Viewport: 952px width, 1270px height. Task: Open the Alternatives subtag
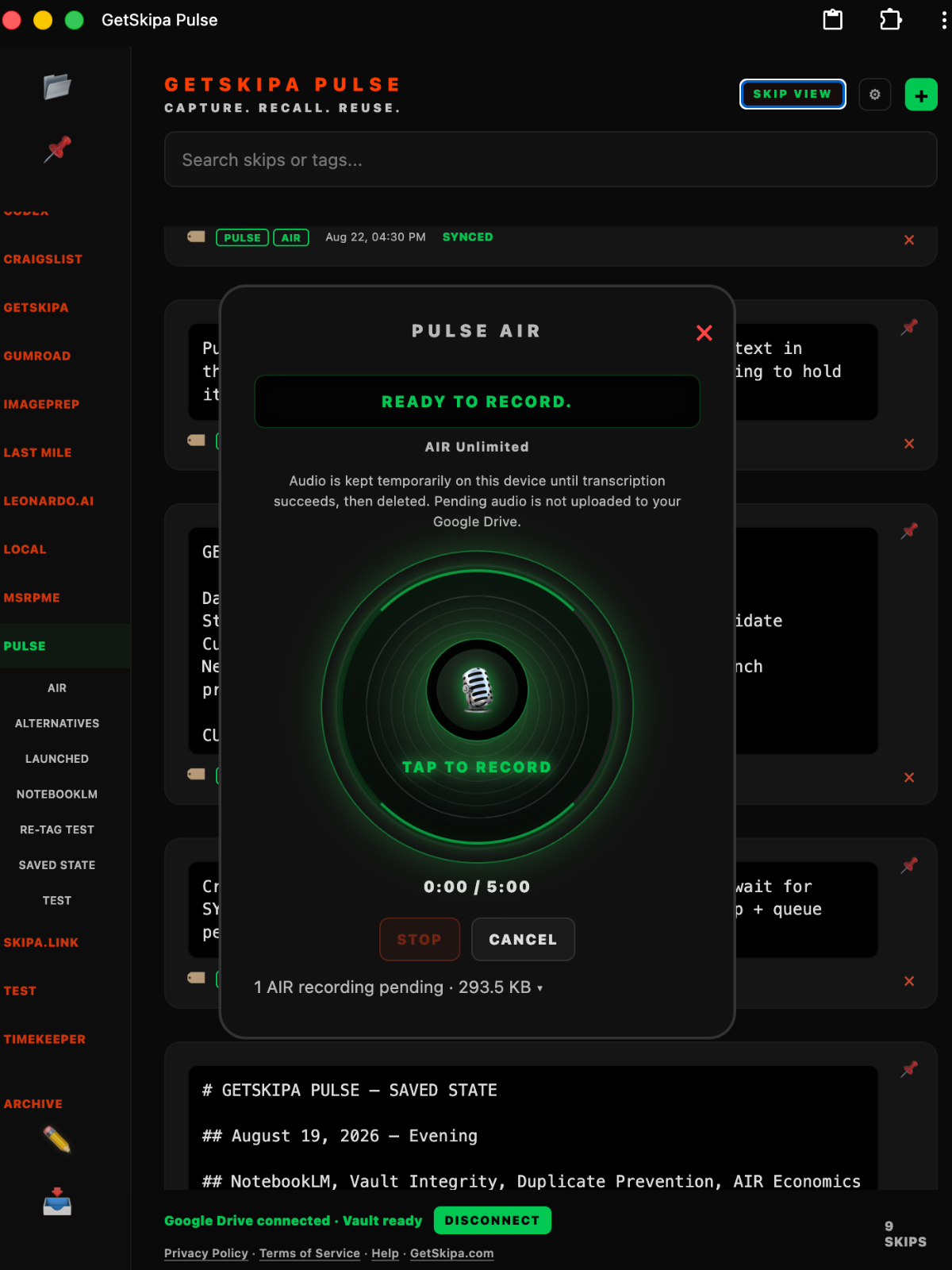(57, 723)
